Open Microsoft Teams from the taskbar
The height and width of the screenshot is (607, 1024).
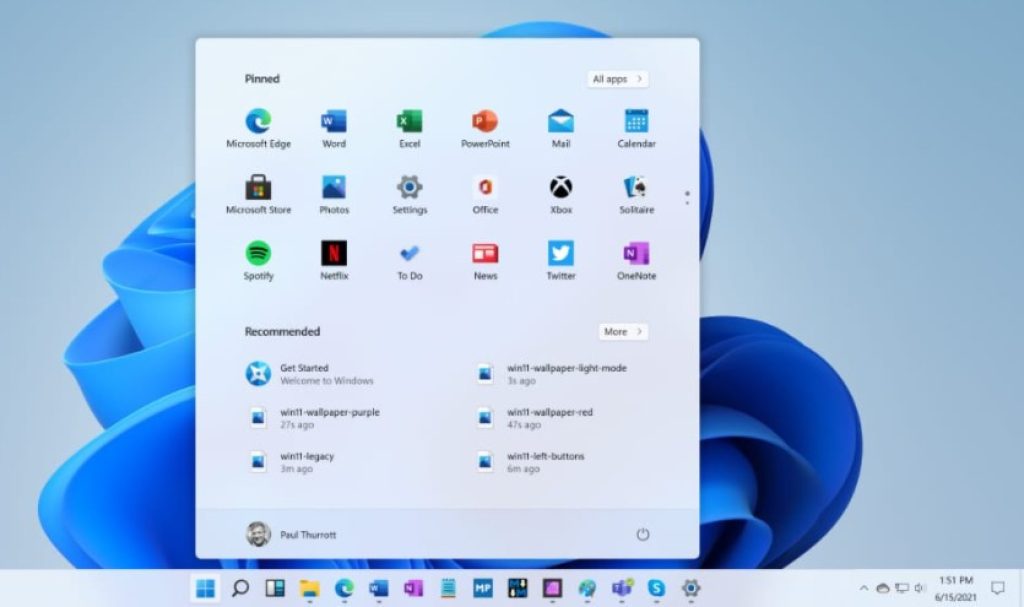622,589
